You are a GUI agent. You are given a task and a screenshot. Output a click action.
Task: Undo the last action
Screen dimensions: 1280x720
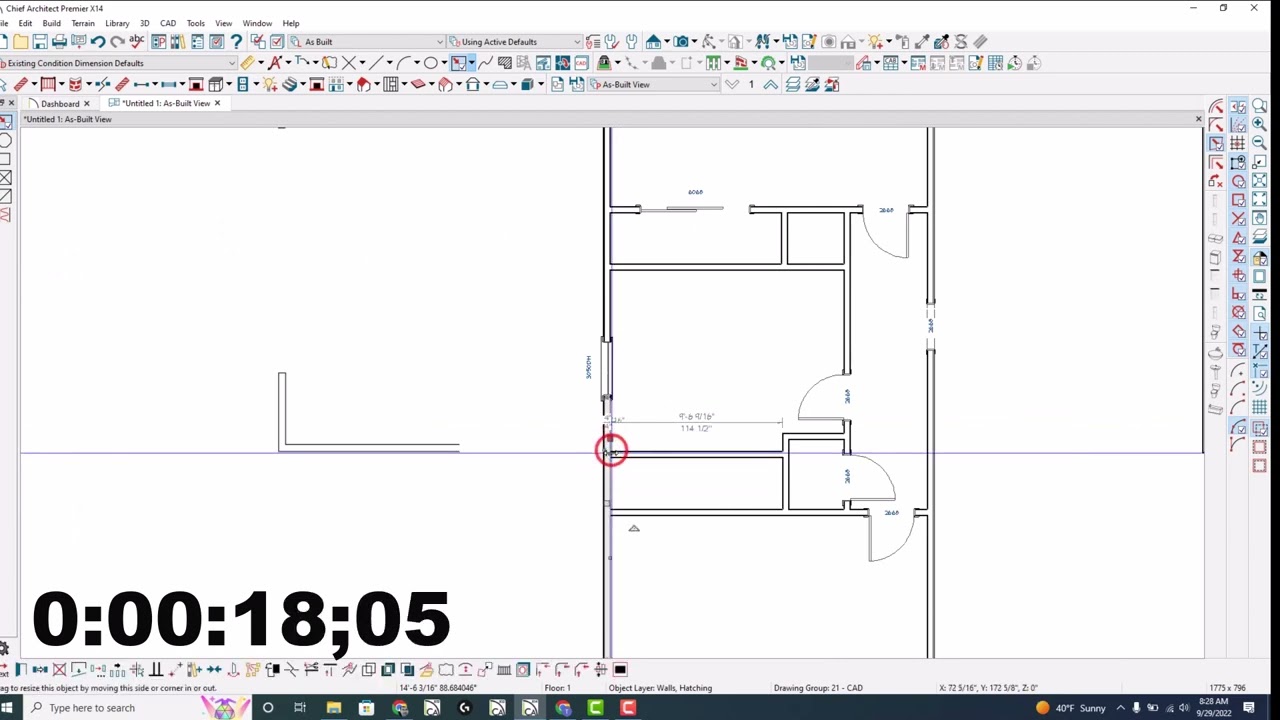98,41
